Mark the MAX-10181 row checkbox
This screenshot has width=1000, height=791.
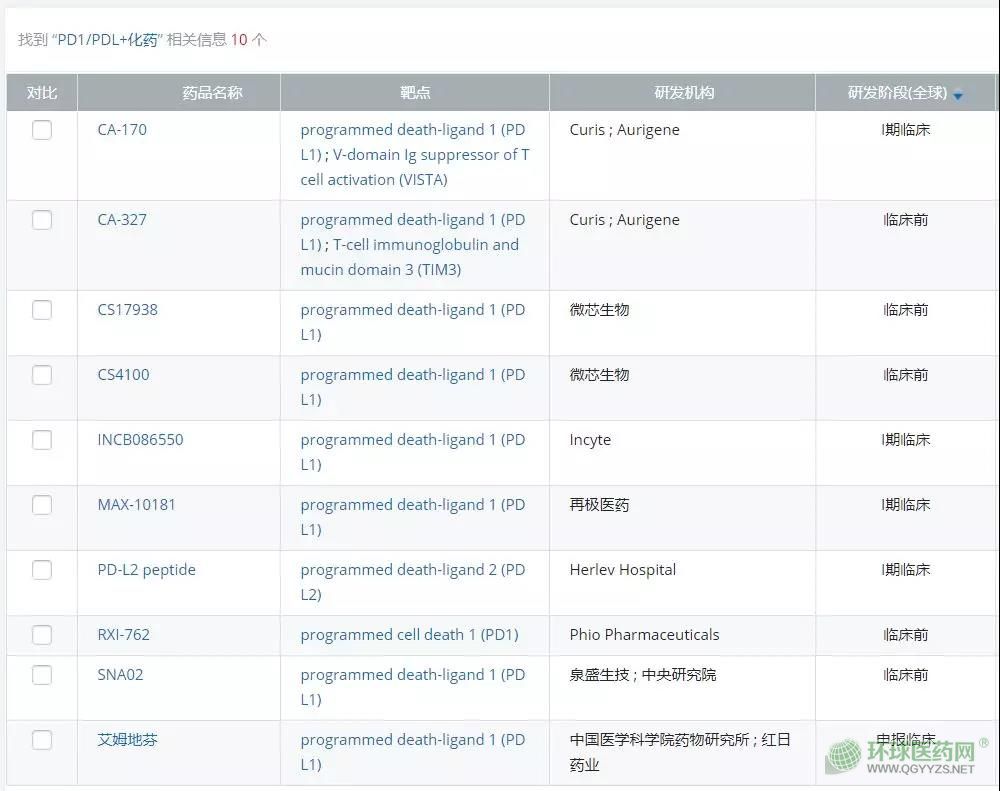[x=42, y=505]
